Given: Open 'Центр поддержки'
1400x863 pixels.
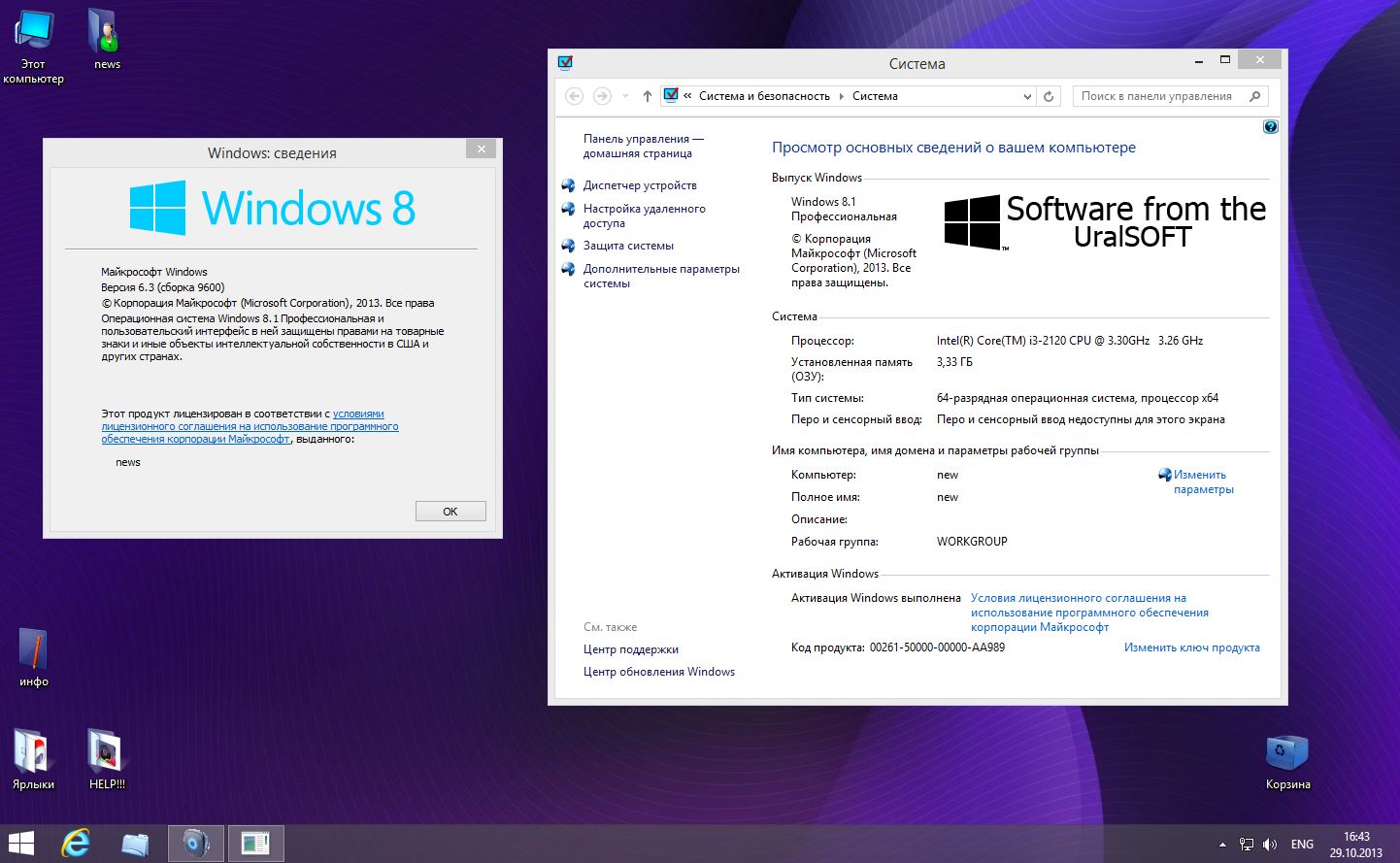Looking at the screenshot, I should point(631,649).
